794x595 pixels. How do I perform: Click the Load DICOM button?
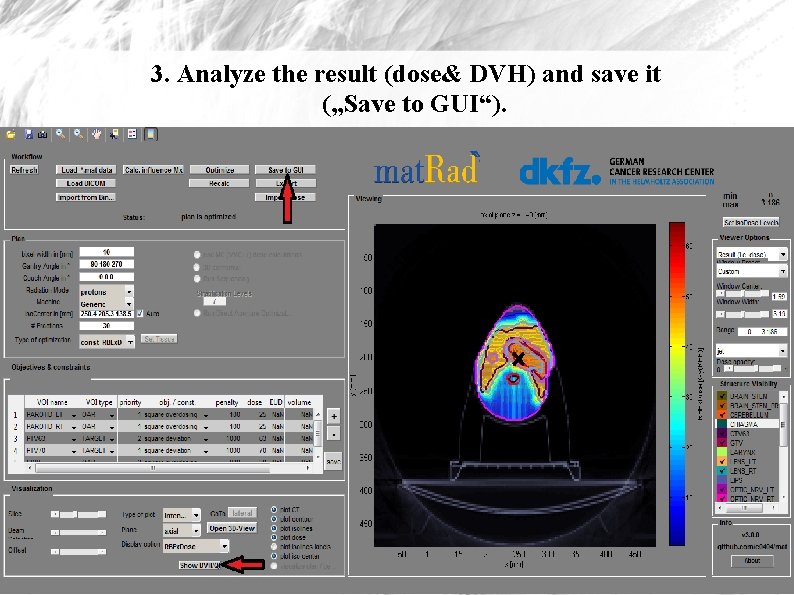tap(86, 183)
